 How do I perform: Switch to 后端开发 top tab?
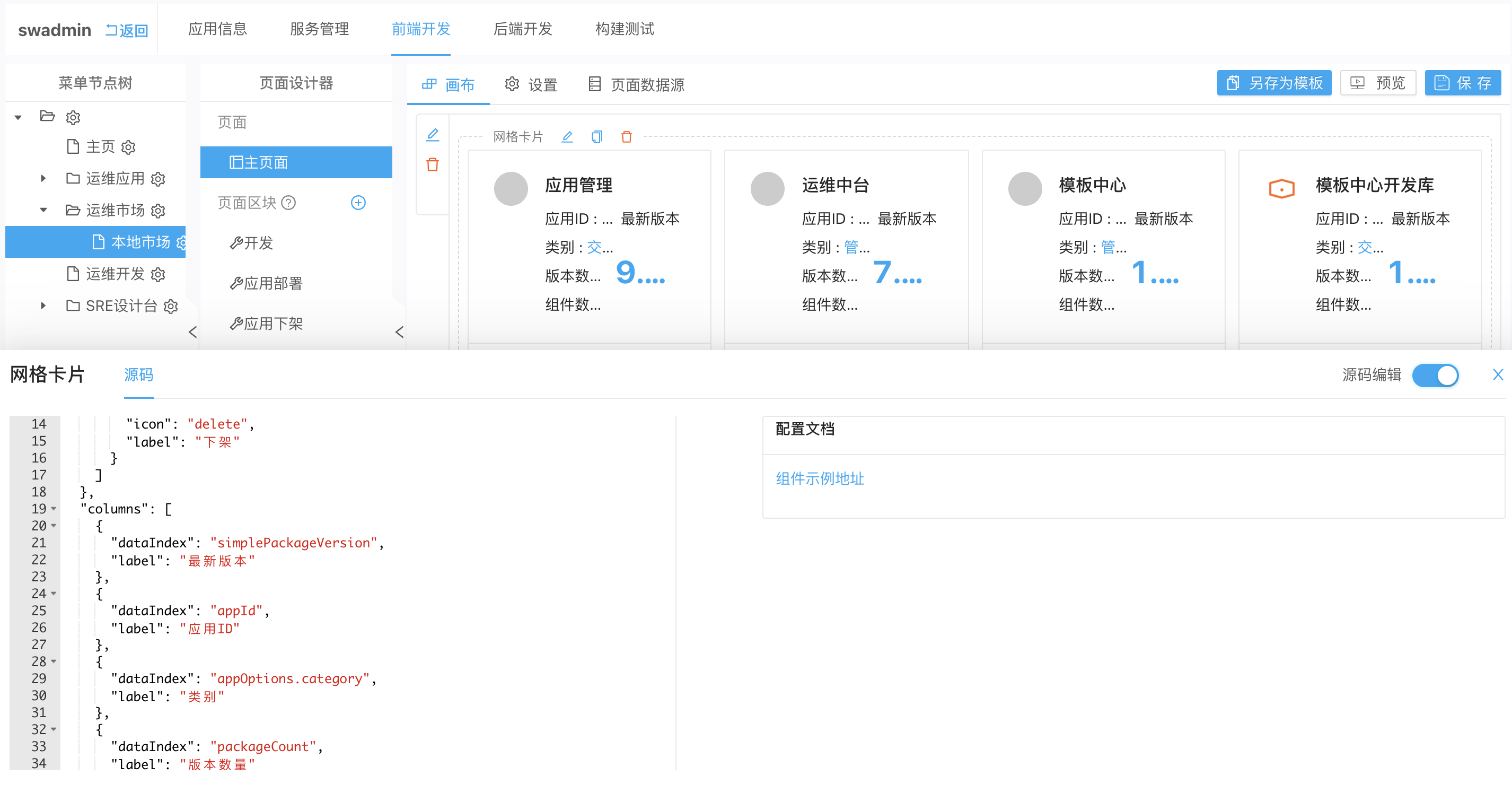click(x=522, y=29)
